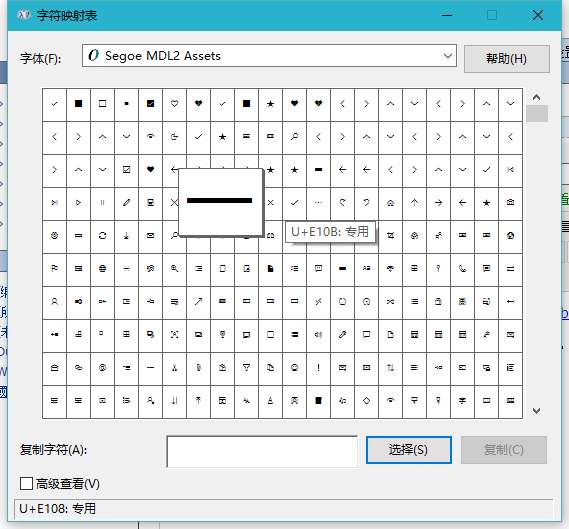Pick the crop tool glyph
This screenshot has width=569, height=529.
(x=390, y=235)
